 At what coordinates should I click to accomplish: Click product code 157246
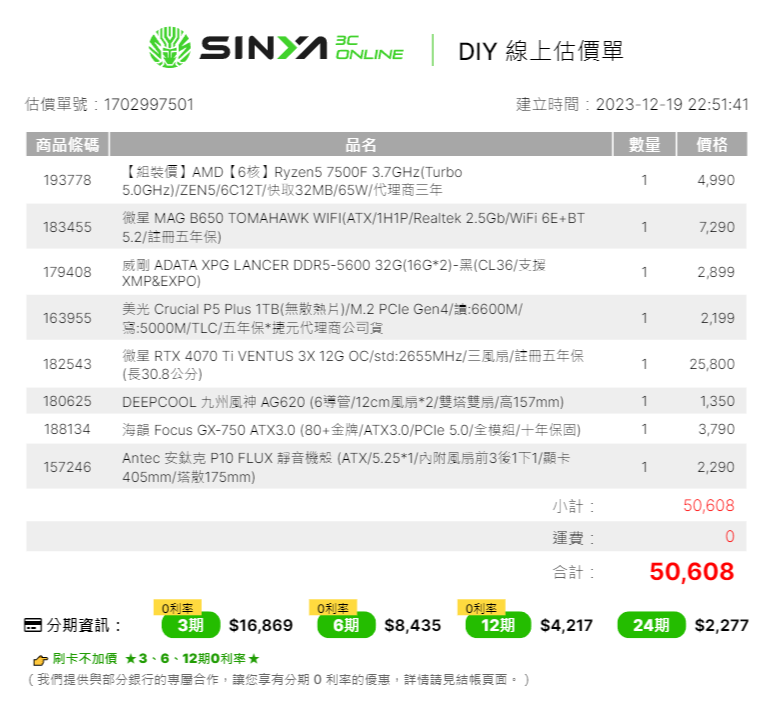pos(68,467)
